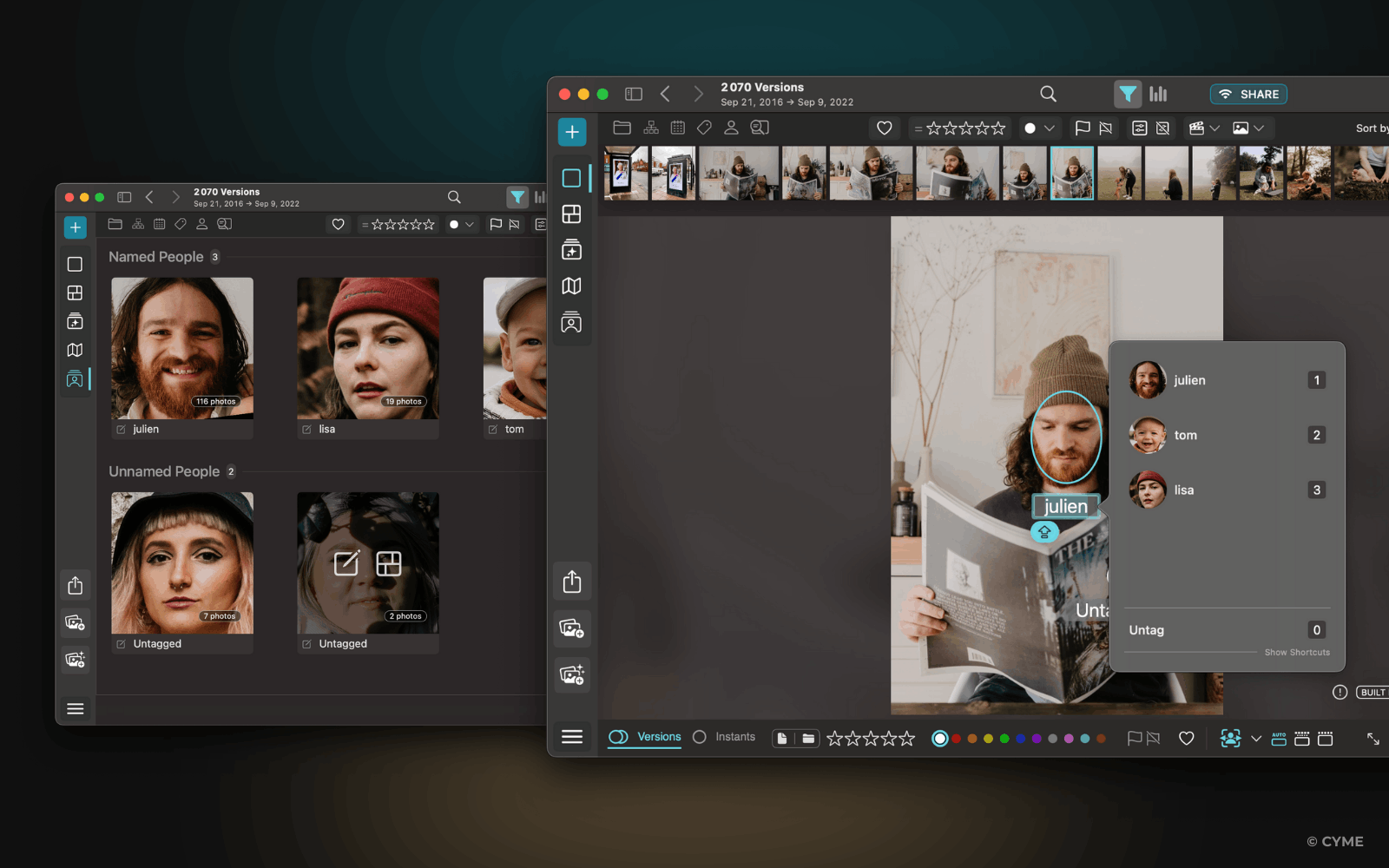Image resolution: width=1389 pixels, height=868 pixels.
Task: Open the folder browser in the front window toolbar
Action: coord(622,128)
